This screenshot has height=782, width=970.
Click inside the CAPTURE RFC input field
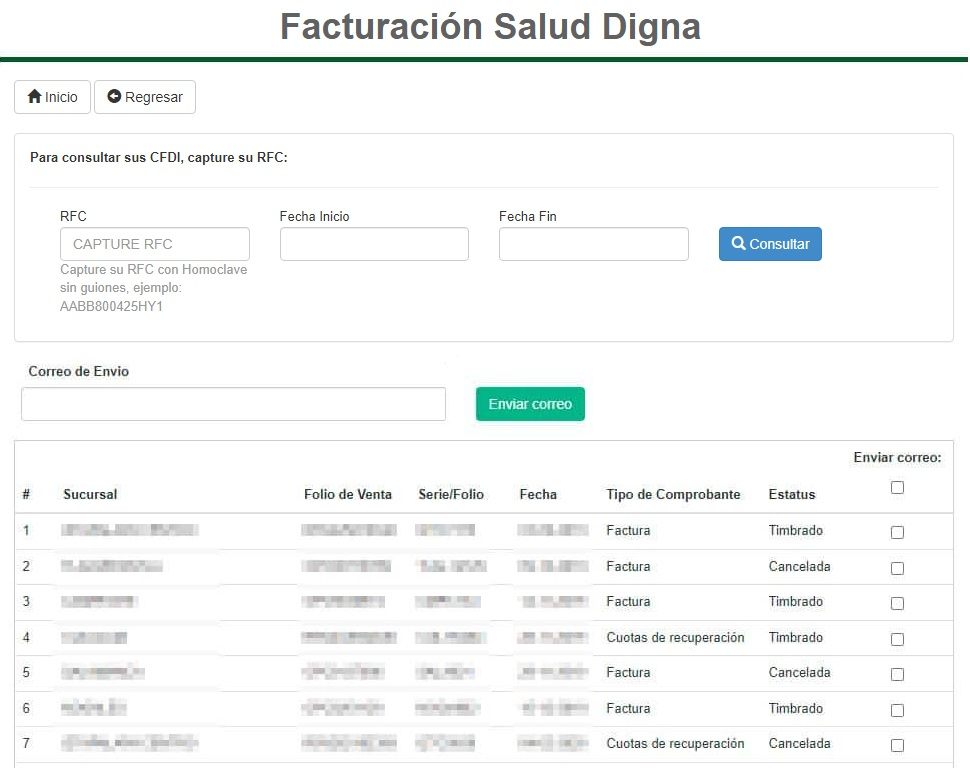[x=155, y=244]
